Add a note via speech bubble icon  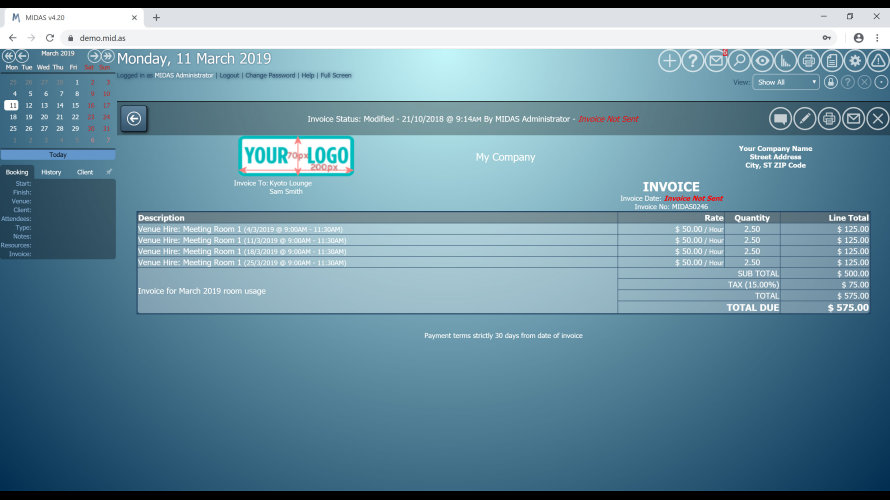[780, 119]
